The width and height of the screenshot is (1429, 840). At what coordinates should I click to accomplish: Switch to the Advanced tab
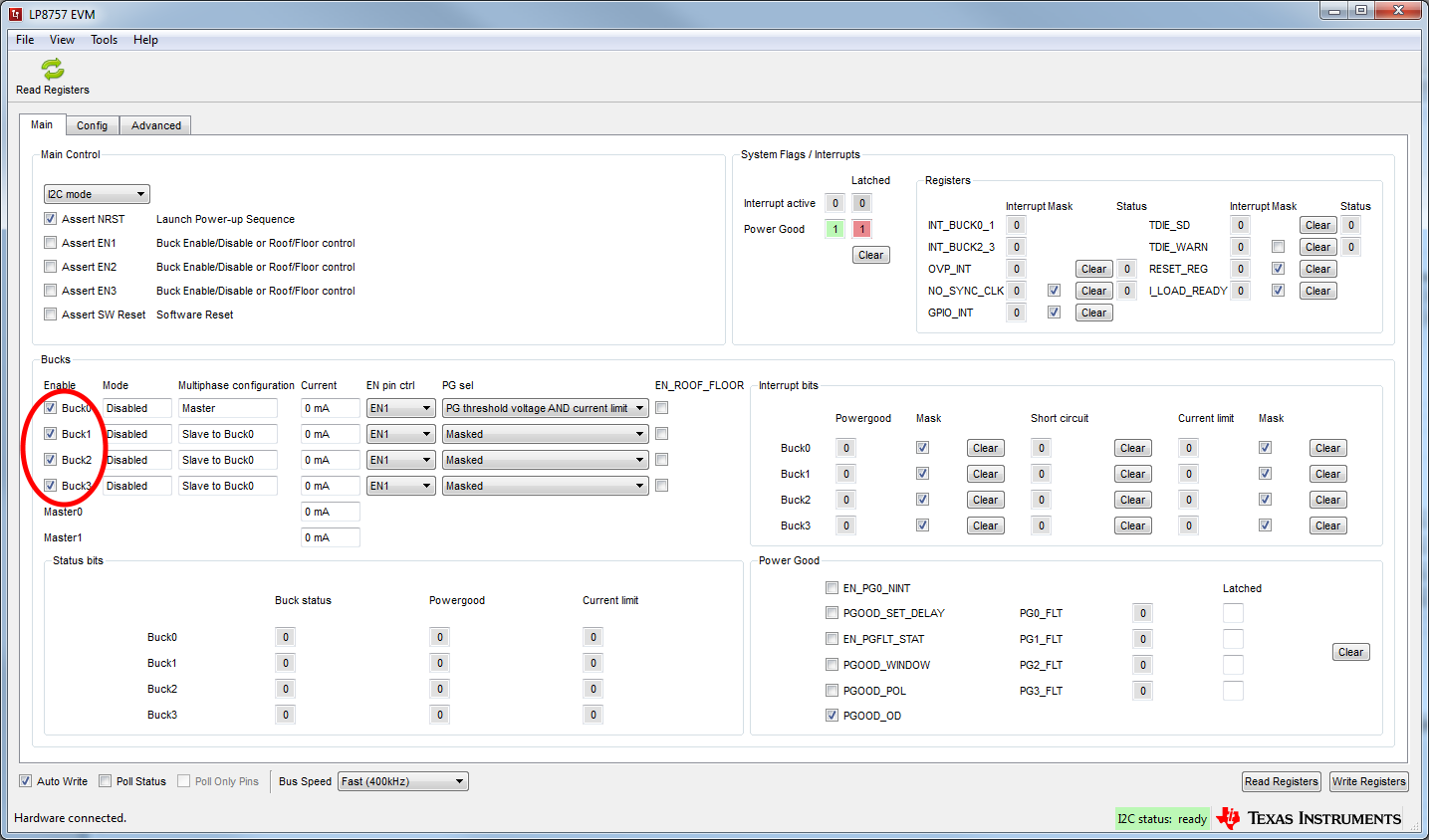click(x=156, y=125)
